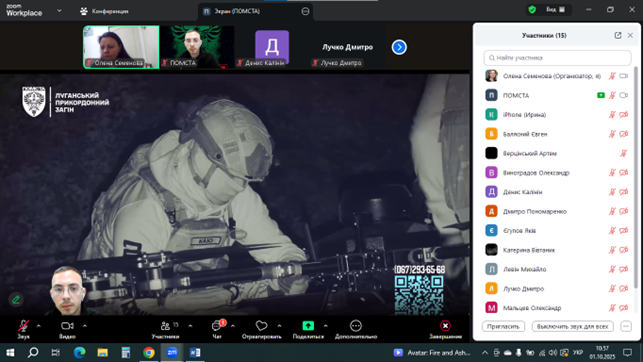Image resolution: width=643 pixels, height=362 pixels.
Task: Open the Chat panel icon
Action: click(217, 326)
